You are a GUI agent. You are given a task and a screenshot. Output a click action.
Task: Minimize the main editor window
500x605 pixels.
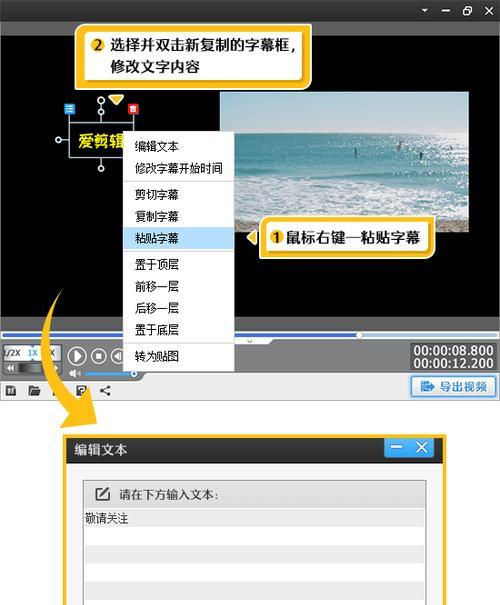pyautogui.click(x=446, y=11)
